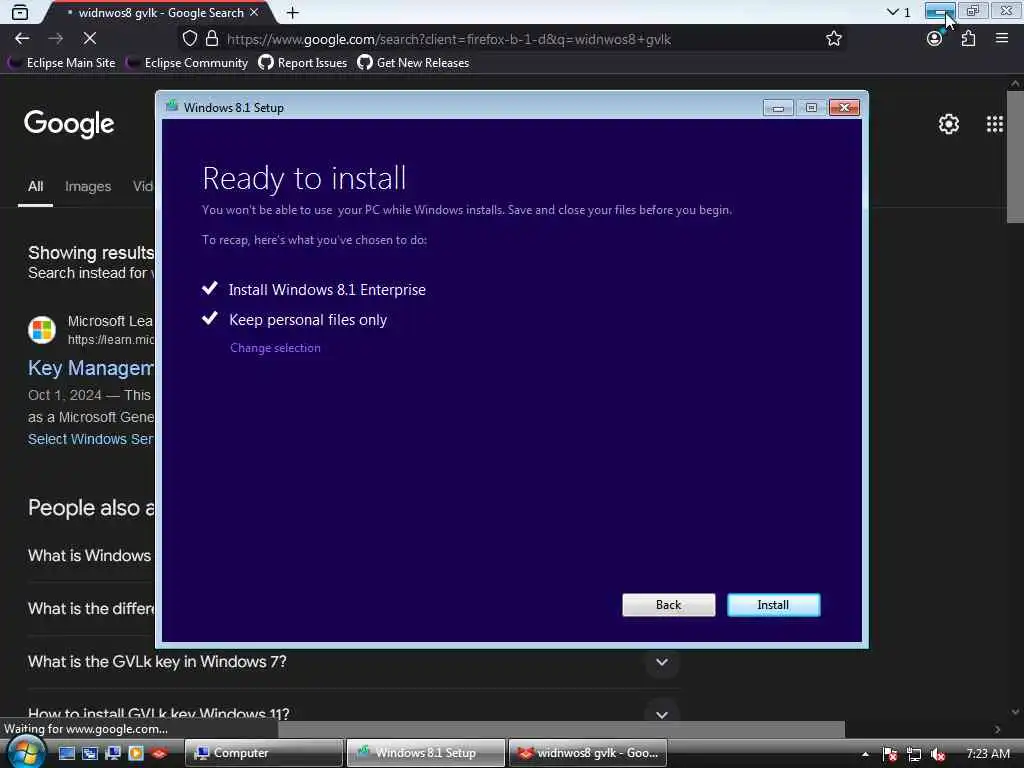Click the Google logo
The width and height of the screenshot is (1024, 768).
click(69, 123)
